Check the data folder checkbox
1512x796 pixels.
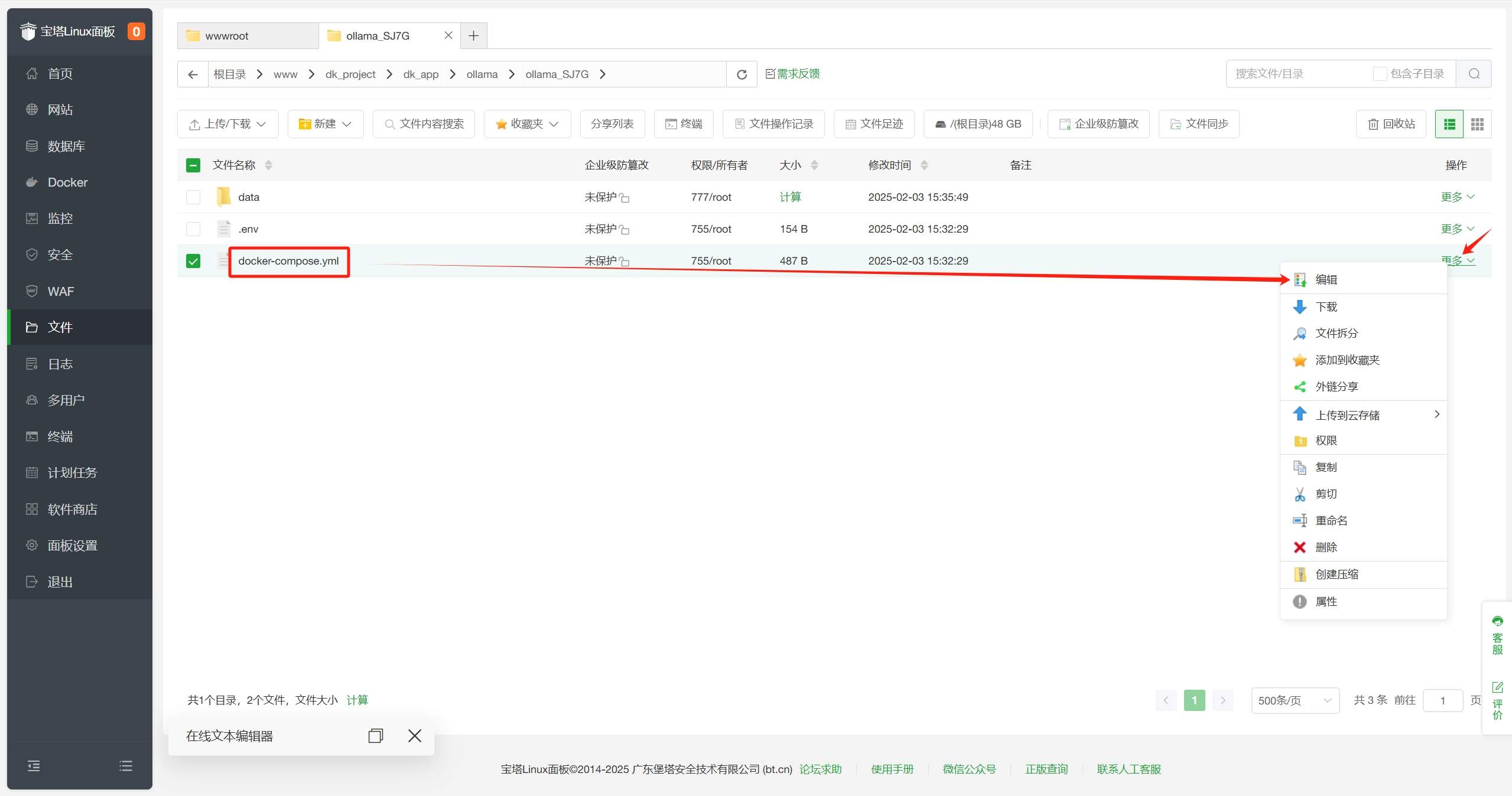(x=193, y=197)
